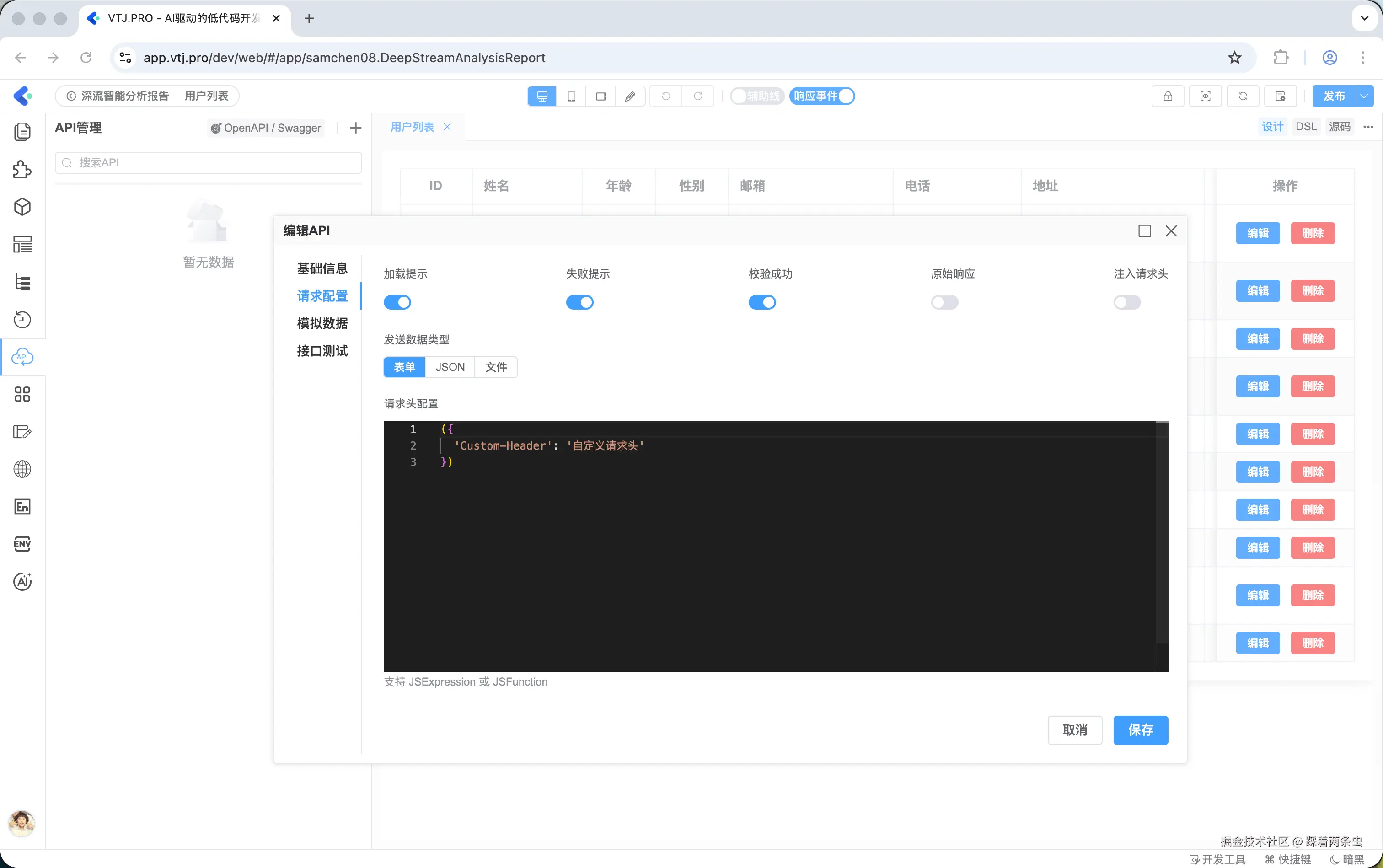Open the ENV environment settings icon

[22, 544]
